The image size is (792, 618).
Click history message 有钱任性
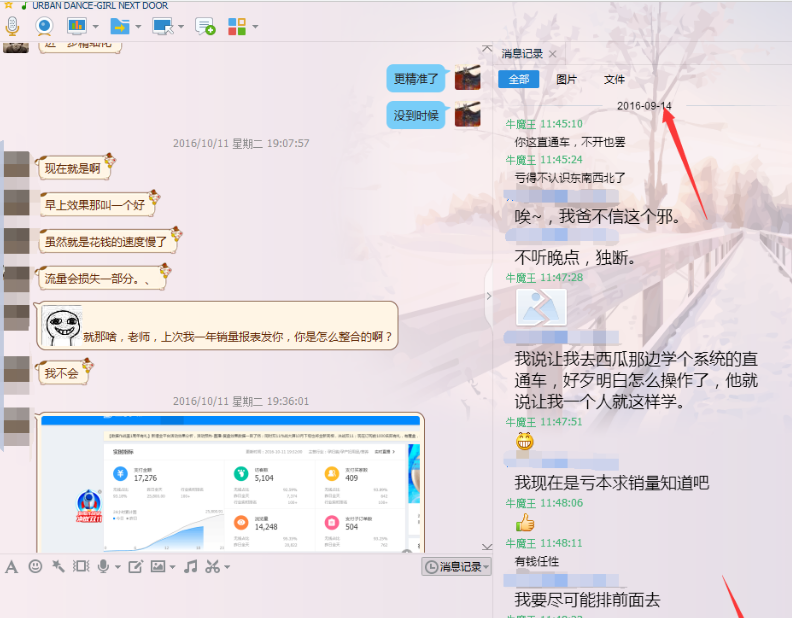click(536, 561)
